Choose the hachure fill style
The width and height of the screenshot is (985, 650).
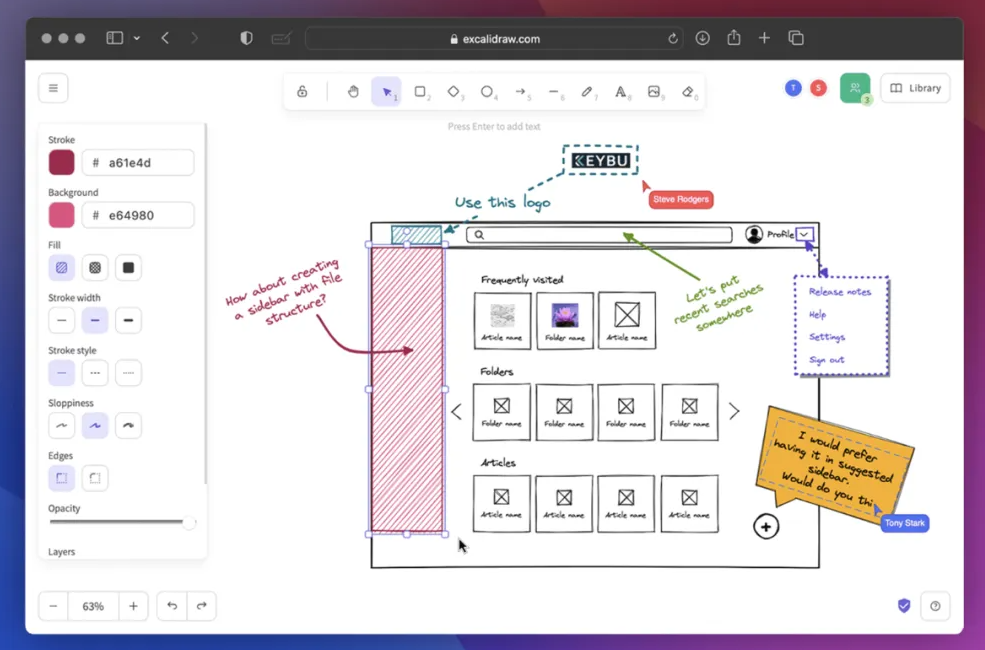[x=62, y=268]
